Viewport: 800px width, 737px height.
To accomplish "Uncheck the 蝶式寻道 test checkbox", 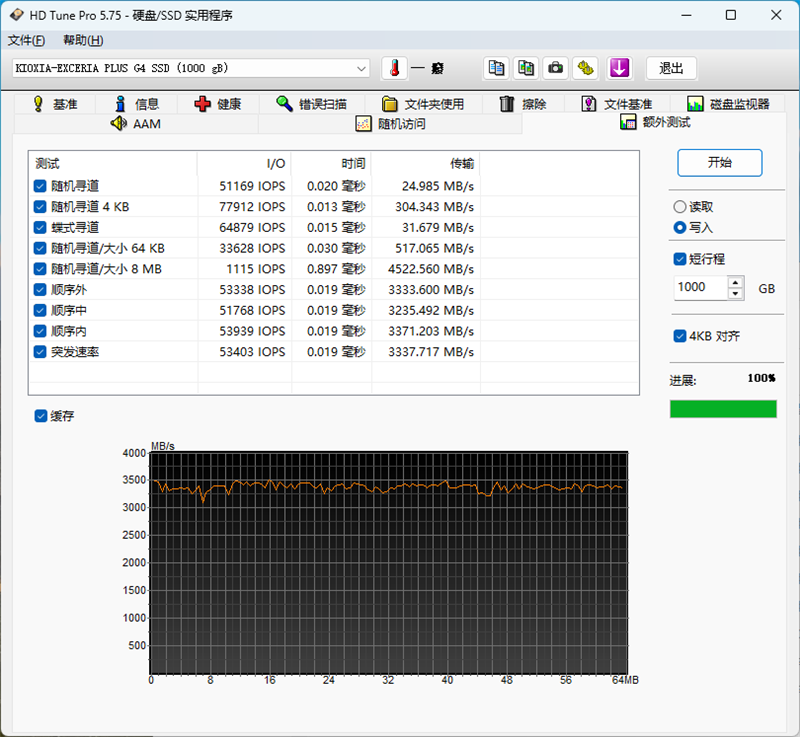I will click(40, 227).
